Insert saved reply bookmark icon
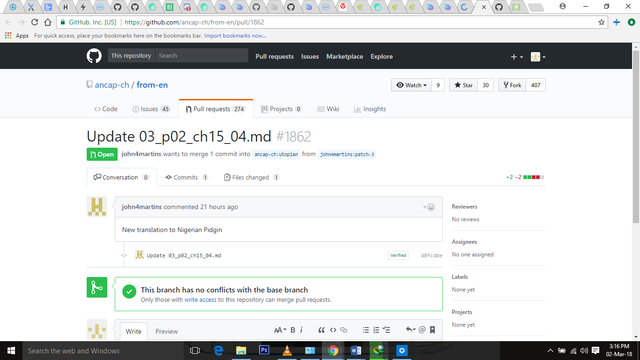 (432, 330)
